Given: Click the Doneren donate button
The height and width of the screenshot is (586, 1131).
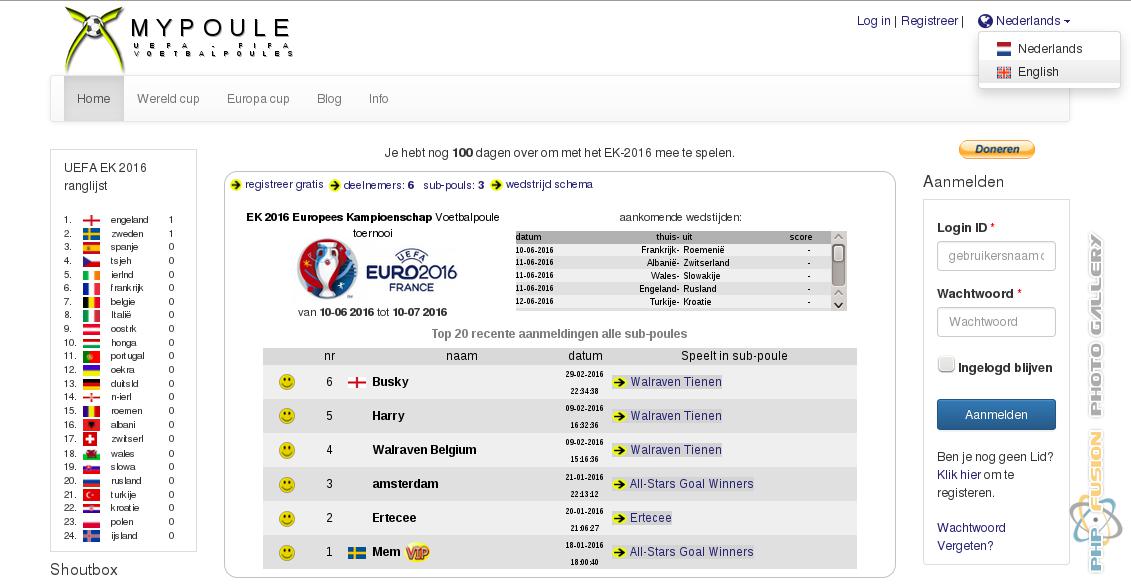Looking at the screenshot, I should [996, 149].
